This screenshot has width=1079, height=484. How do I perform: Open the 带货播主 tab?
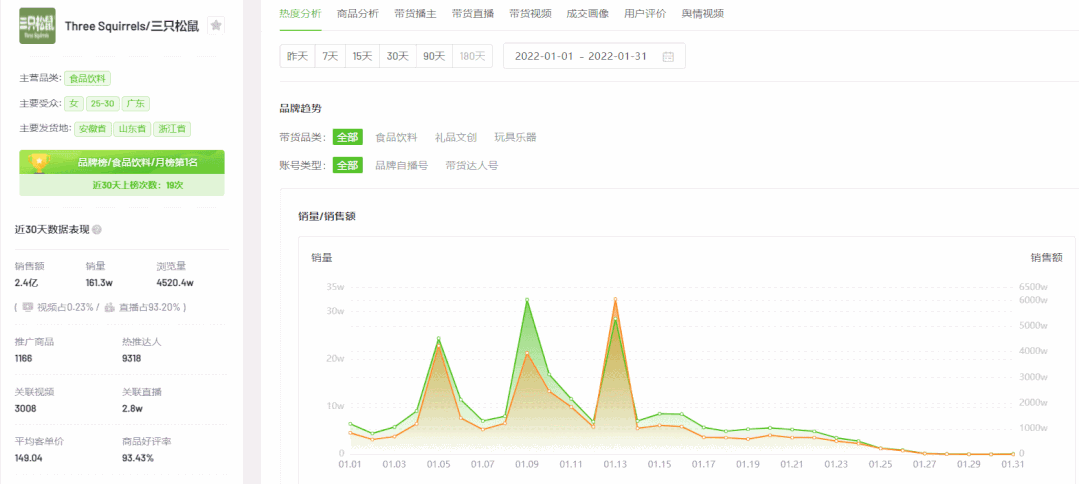[x=415, y=13]
